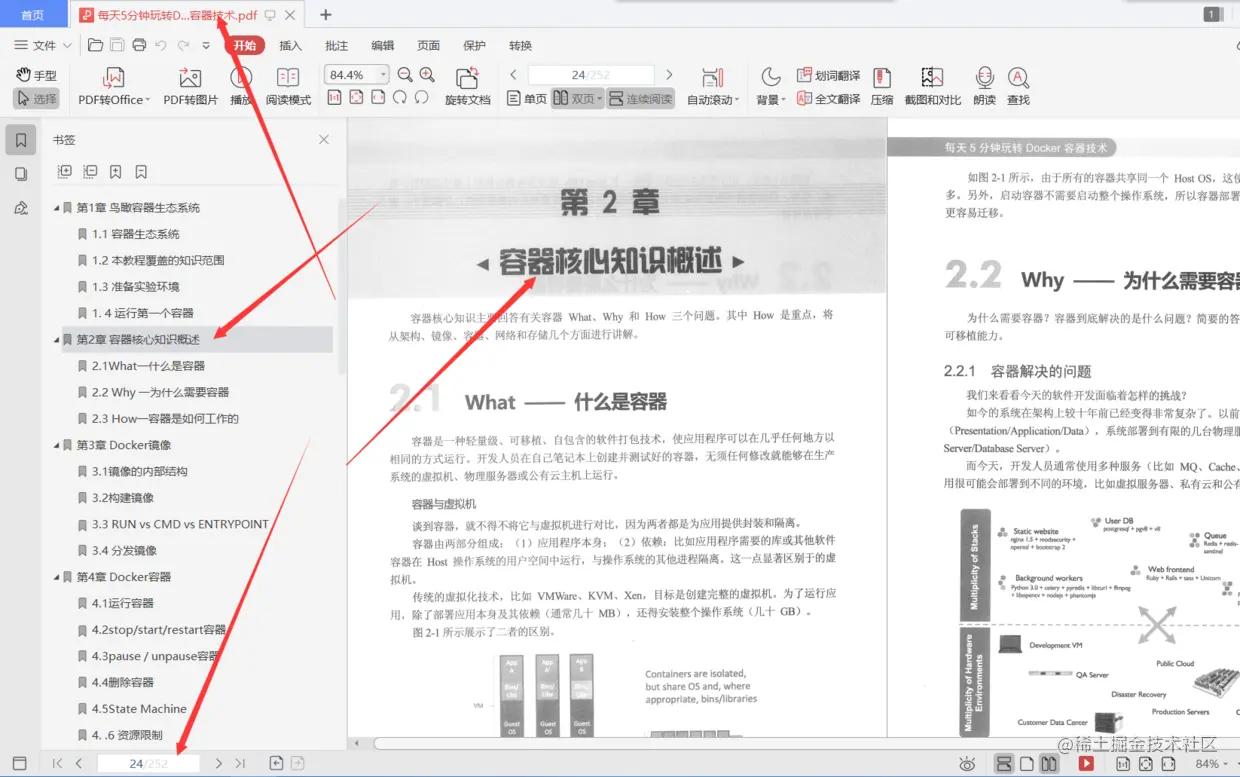Collapse 第4章 Docker容器 tree node
This screenshot has width=1240, height=777.
point(57,577)
